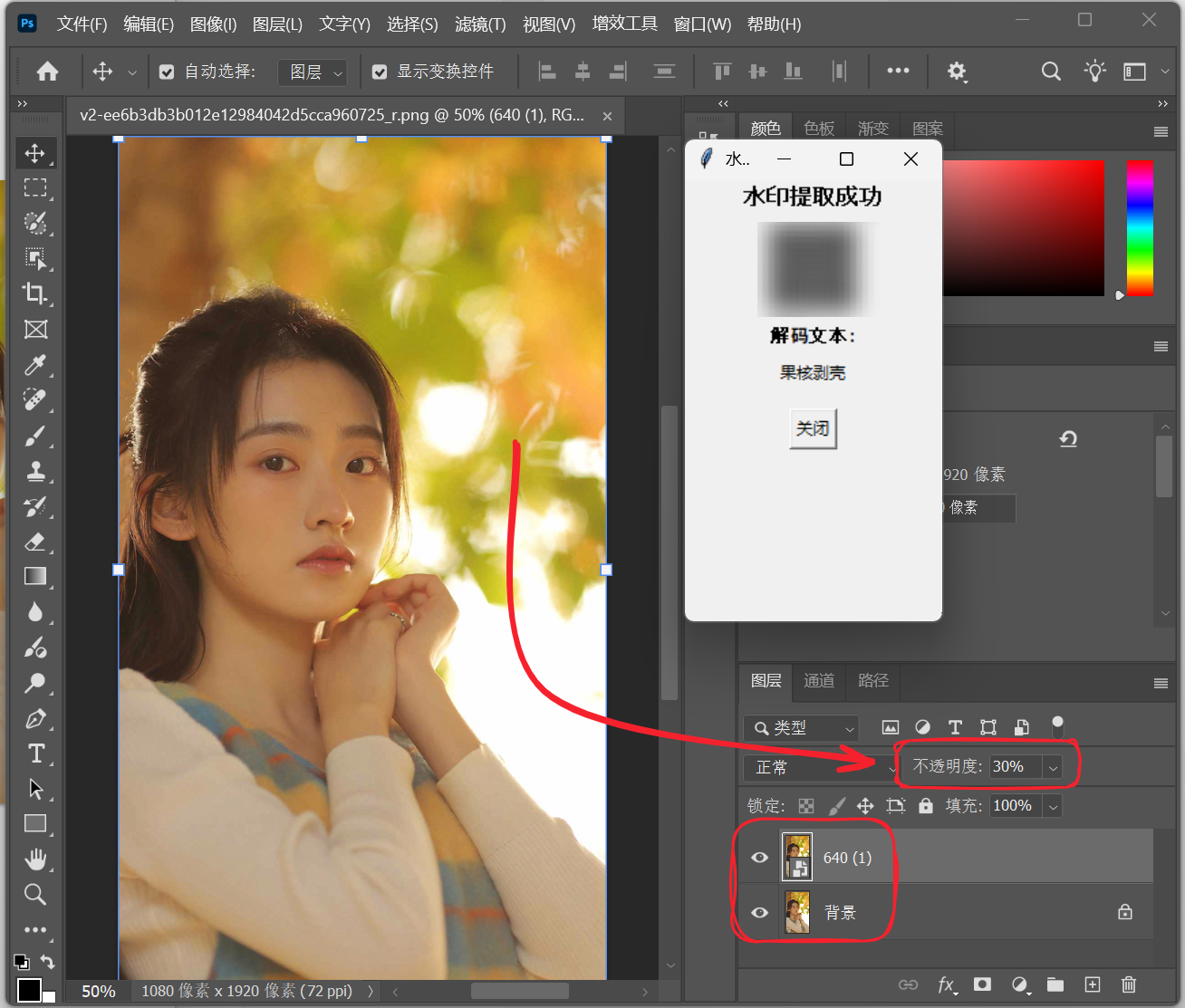
Task: Select the Rectangular Marquee tool
Action: (36, 187)
